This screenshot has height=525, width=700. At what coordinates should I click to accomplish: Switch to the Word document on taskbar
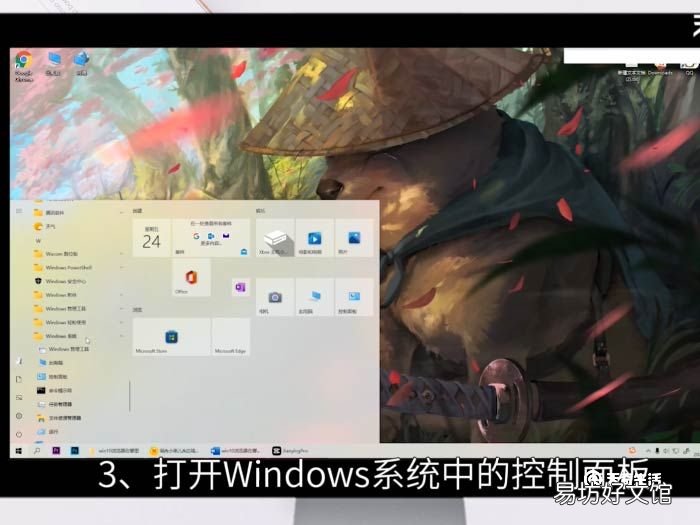236,451
